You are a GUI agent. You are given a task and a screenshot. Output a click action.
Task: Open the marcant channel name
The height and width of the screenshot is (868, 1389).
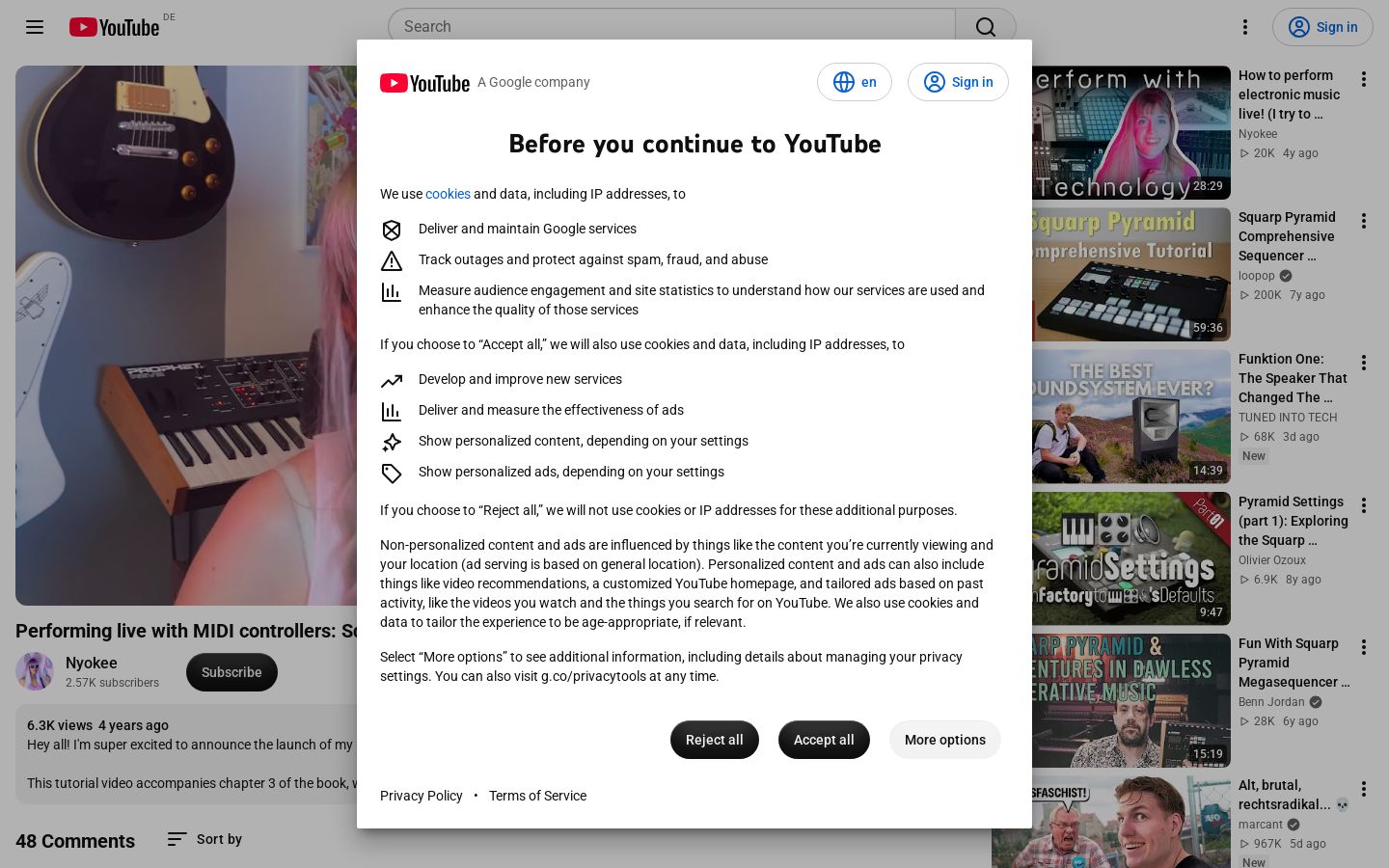coord(1261,825)
